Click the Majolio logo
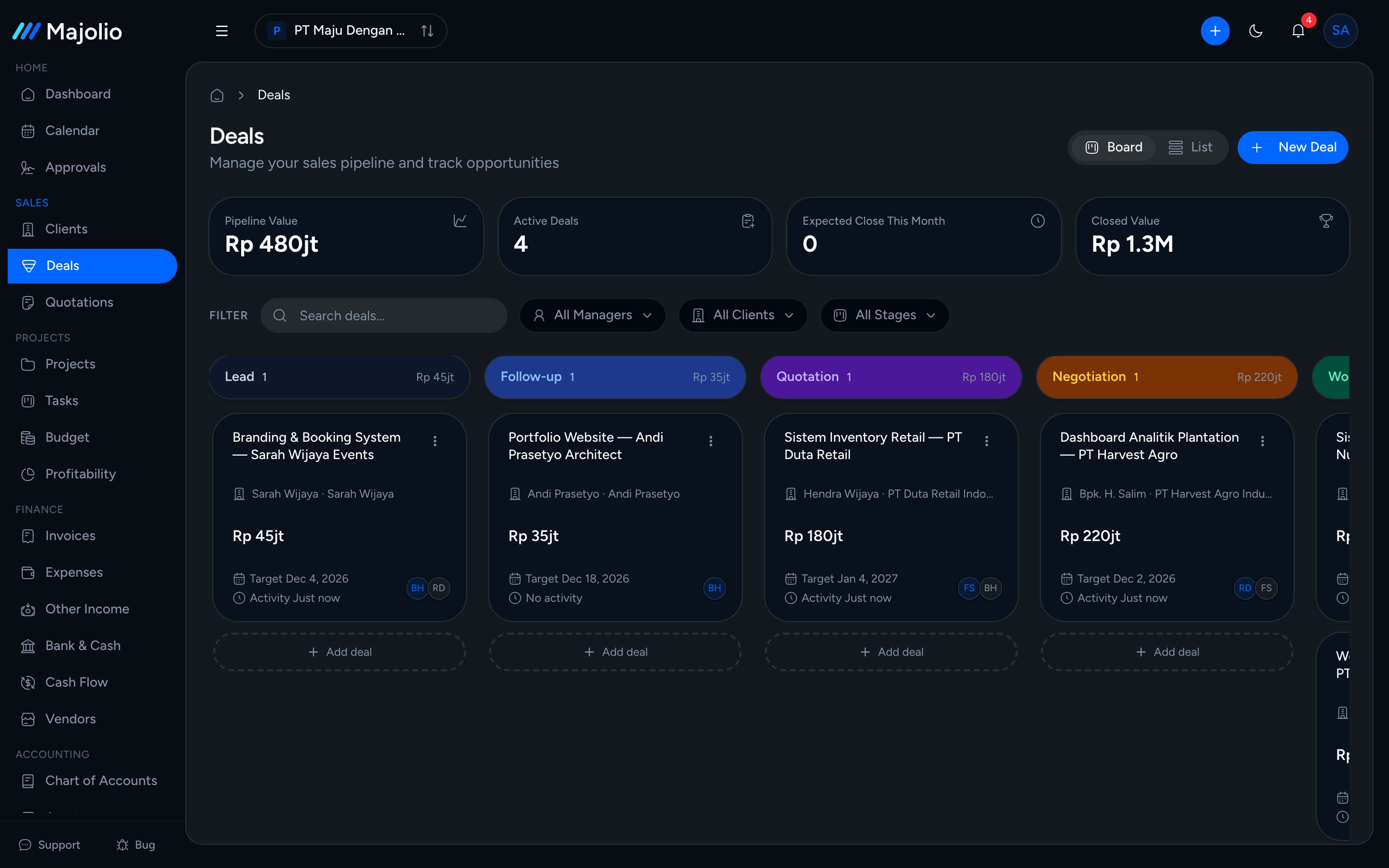The height and width of the screenshot is (868, 1389). click(x=68, y=31)
